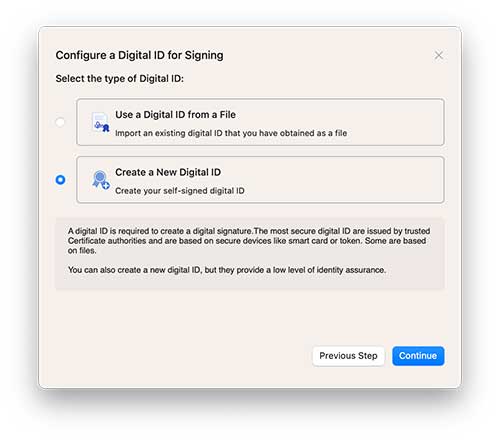Click the 'on files.' line in info text
The width and height of the screenshot is (500, 440).
tap(82, 251)
